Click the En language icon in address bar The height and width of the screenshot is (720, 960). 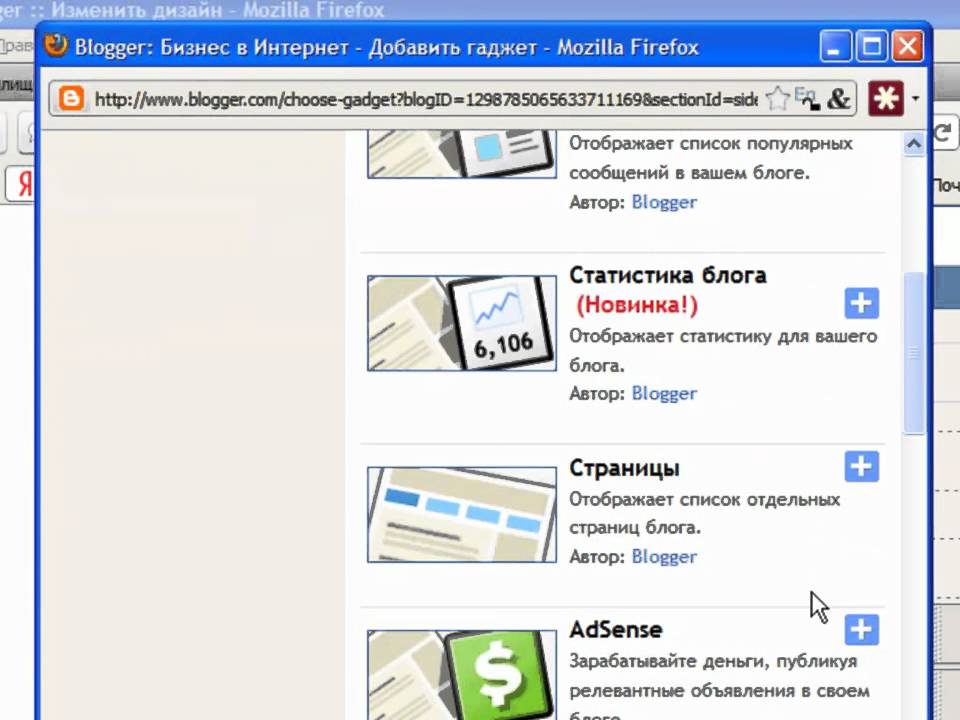(807, 98)
